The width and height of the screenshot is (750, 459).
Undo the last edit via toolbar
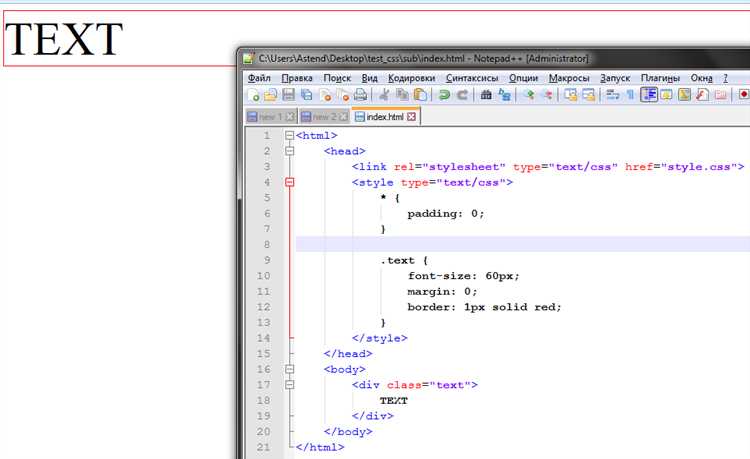coord(444,95)
